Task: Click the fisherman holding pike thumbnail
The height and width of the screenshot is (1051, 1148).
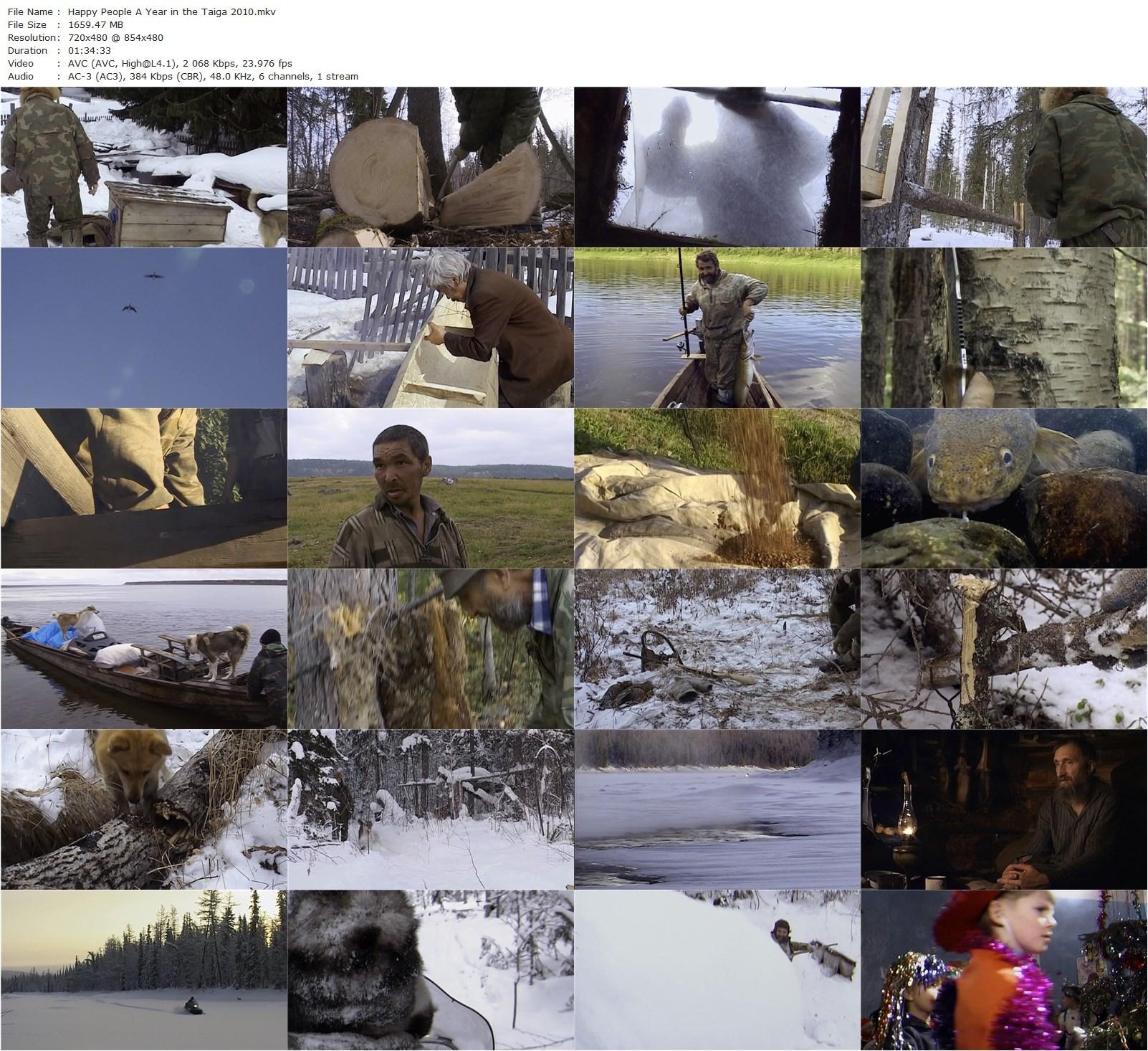Action: point(717,328)
